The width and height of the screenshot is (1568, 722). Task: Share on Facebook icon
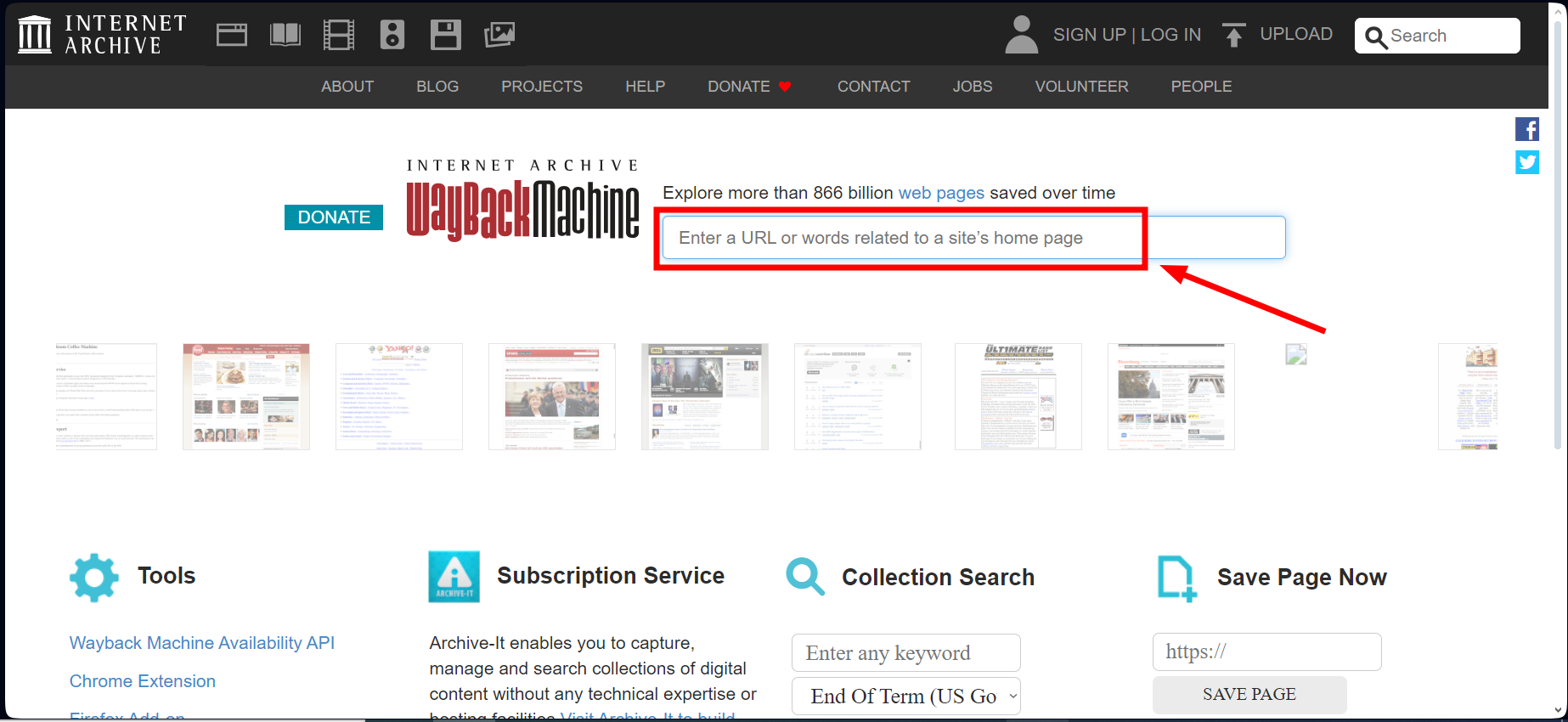coord(1527,129)
